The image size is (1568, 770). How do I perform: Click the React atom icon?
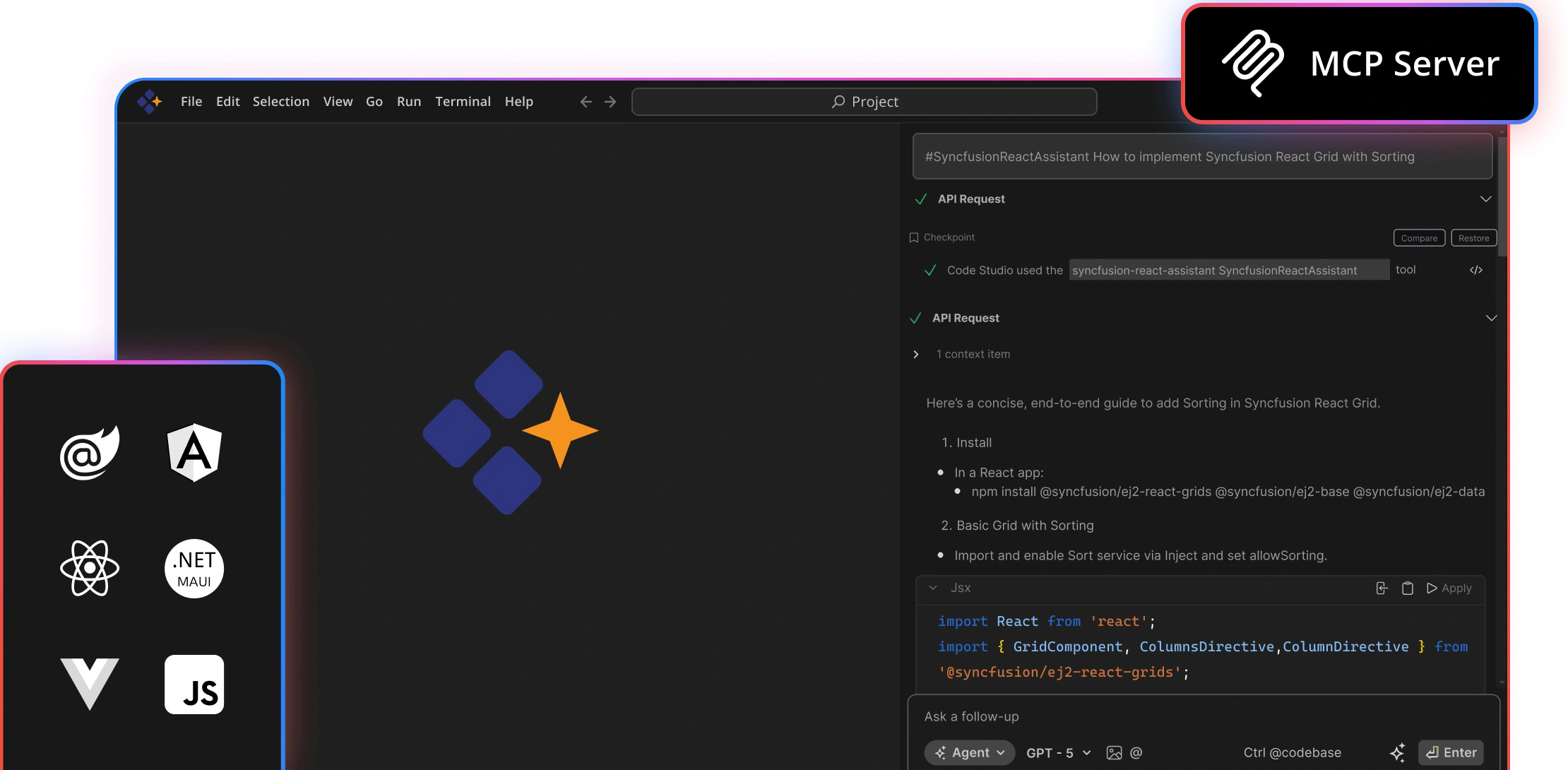pyautogui.click(x=90, y=568)
